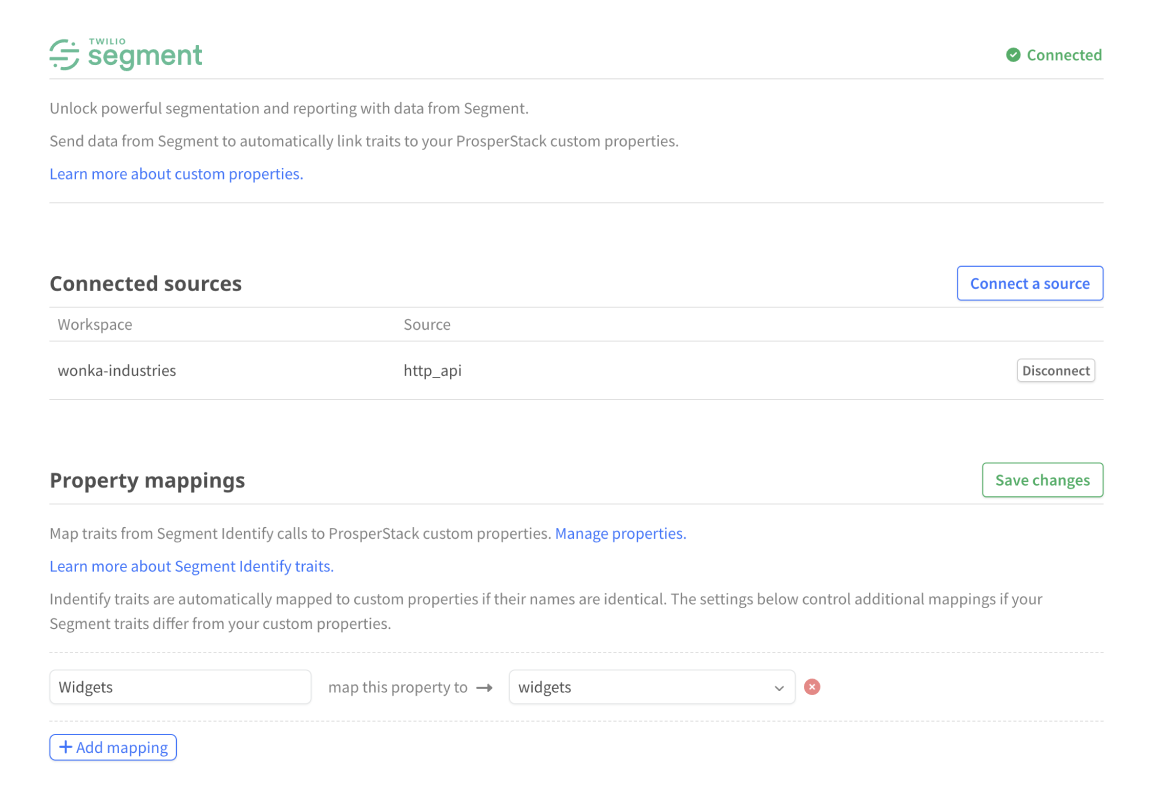1153x800 pixels.
Task: Add a new mapping
Action: (113, 747)
